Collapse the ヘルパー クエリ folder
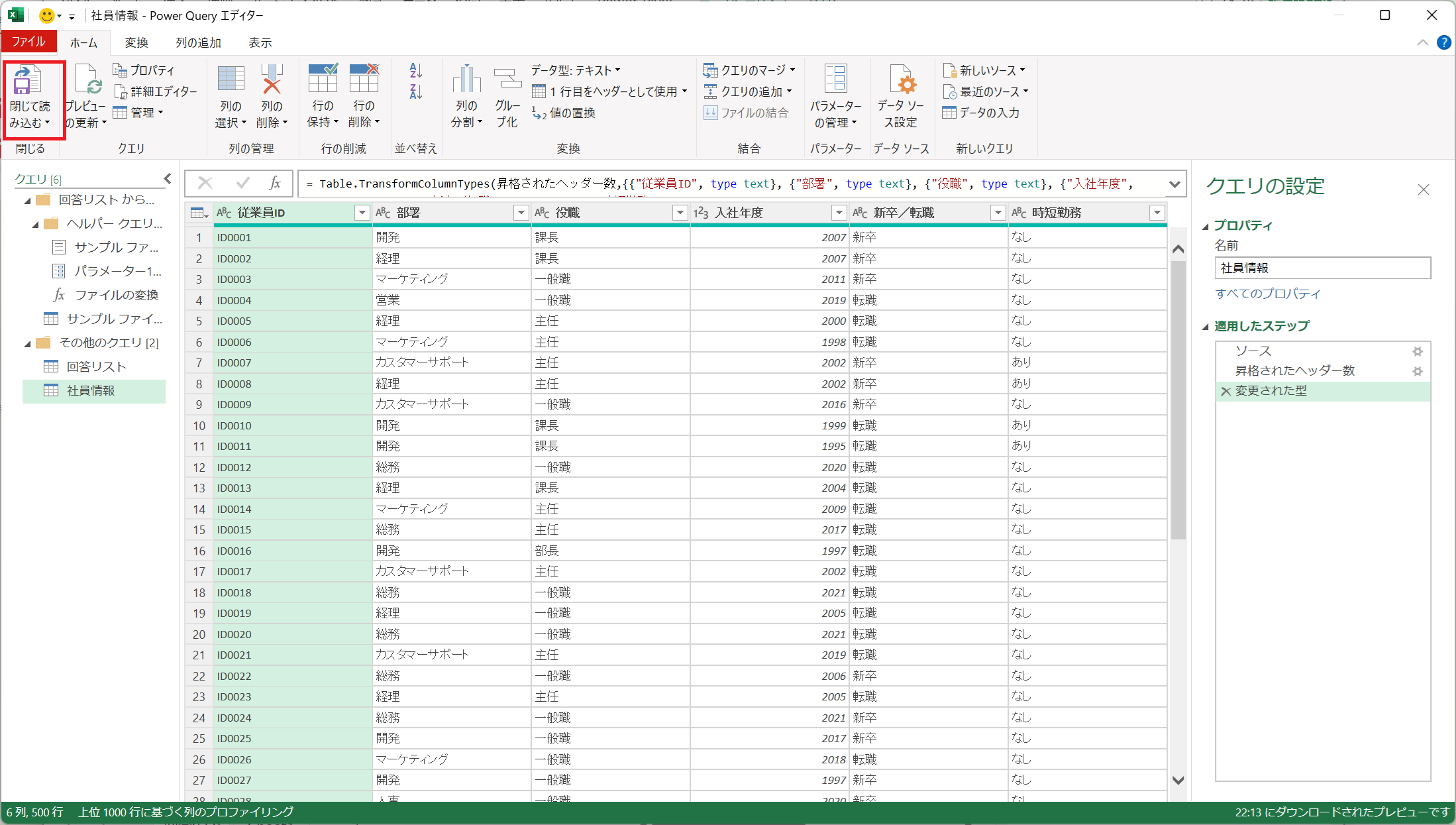The image size is (1456, 825). [35, 224]
